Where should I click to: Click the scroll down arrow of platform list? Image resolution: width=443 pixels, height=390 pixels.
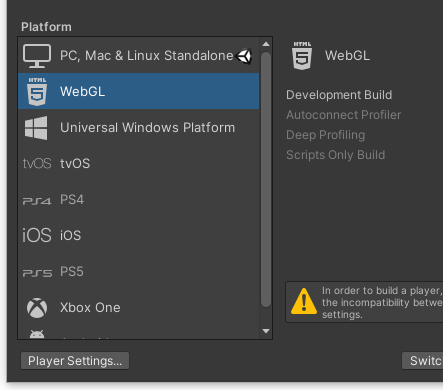(266, 331)
